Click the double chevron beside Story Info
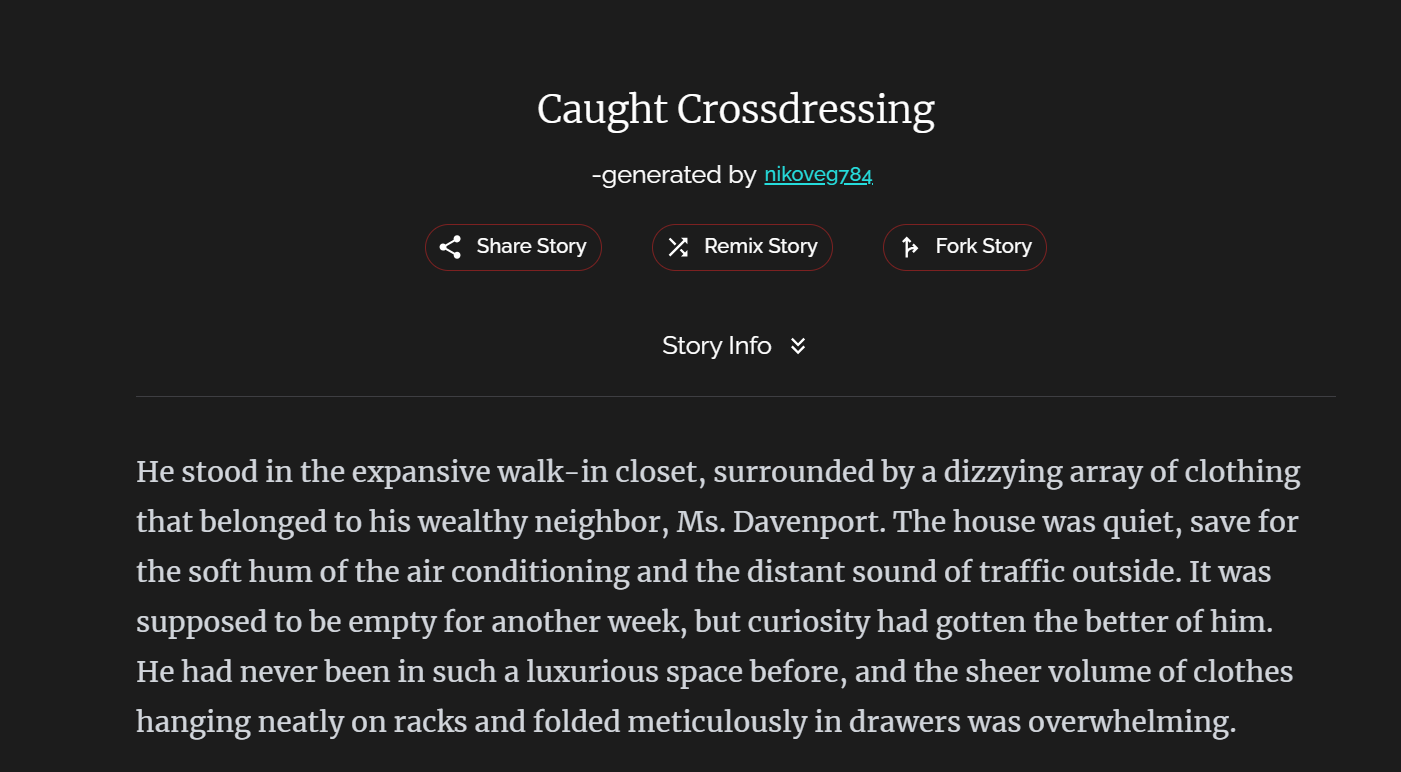Viewport: 1401px width, 772px height. (x=798, y=346)
